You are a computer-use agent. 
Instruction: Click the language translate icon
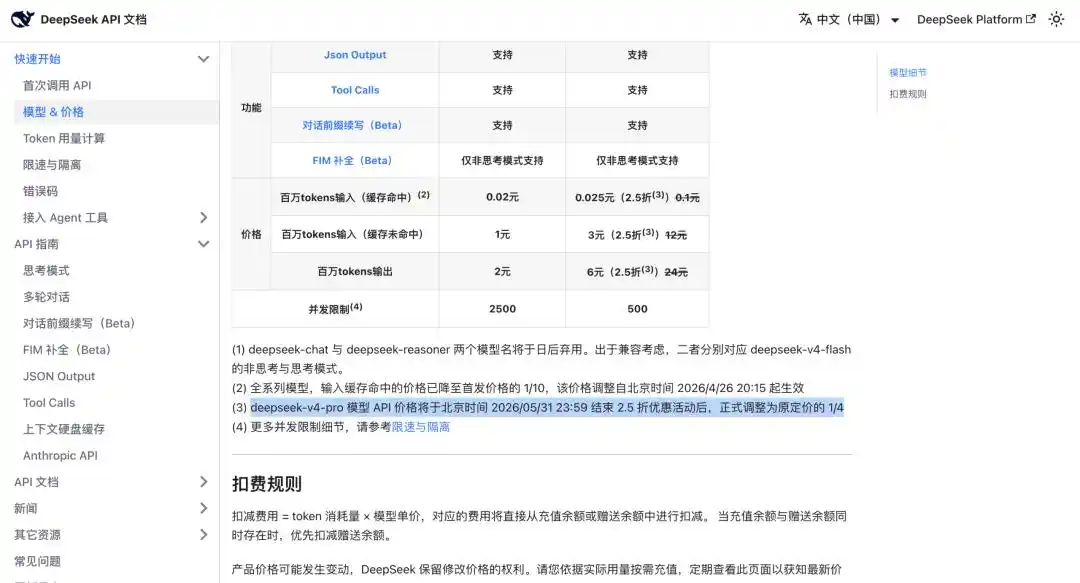click(804, 19)
